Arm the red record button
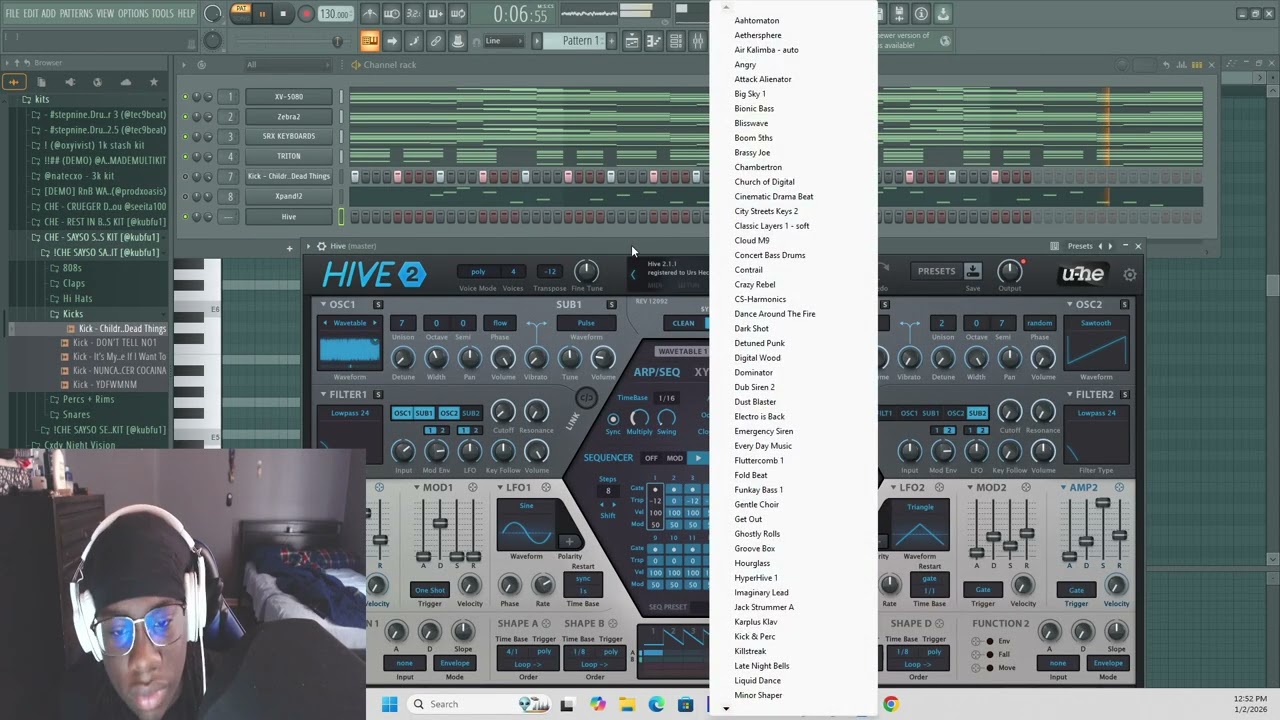1280x720 pixels. pos(307,14)
